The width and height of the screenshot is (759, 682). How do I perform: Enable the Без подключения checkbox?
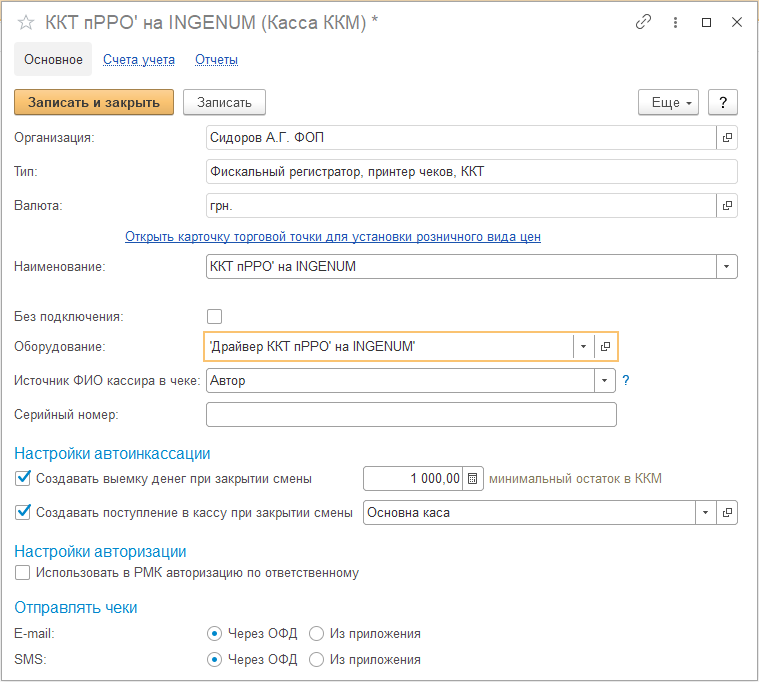(x=214, y=316)
